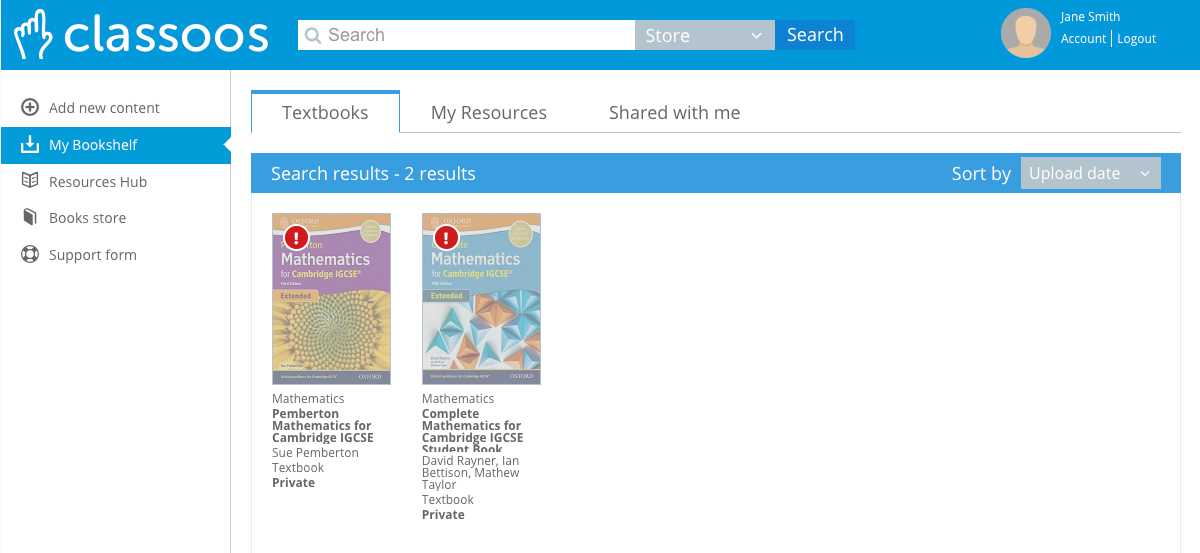
Task: Click the My Bookshelf download icon
Action: [x=30, y=145]
